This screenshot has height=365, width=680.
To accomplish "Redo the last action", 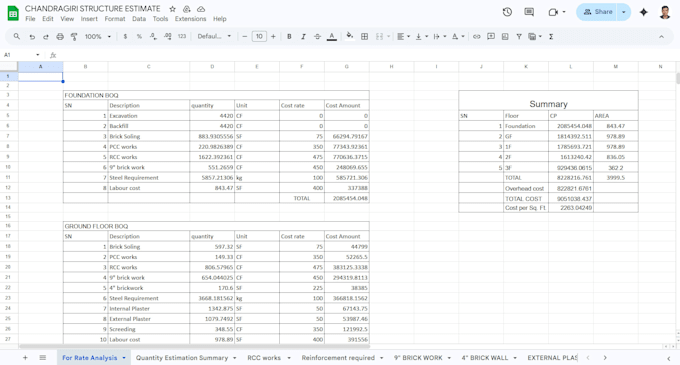I will click(46, 37).
